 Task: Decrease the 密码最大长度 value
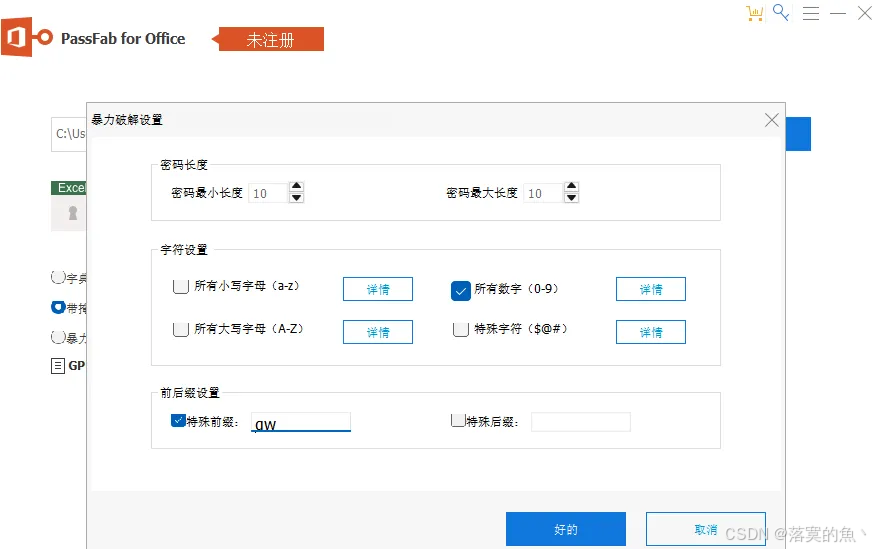(x=571, y=198)
